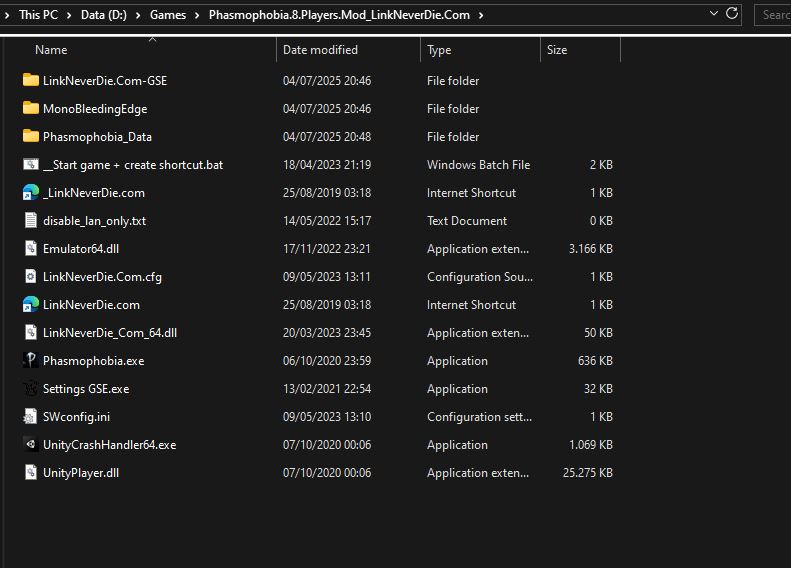Click the 25.275 KB size value
791x568 pixels.
tap(588, 473)
